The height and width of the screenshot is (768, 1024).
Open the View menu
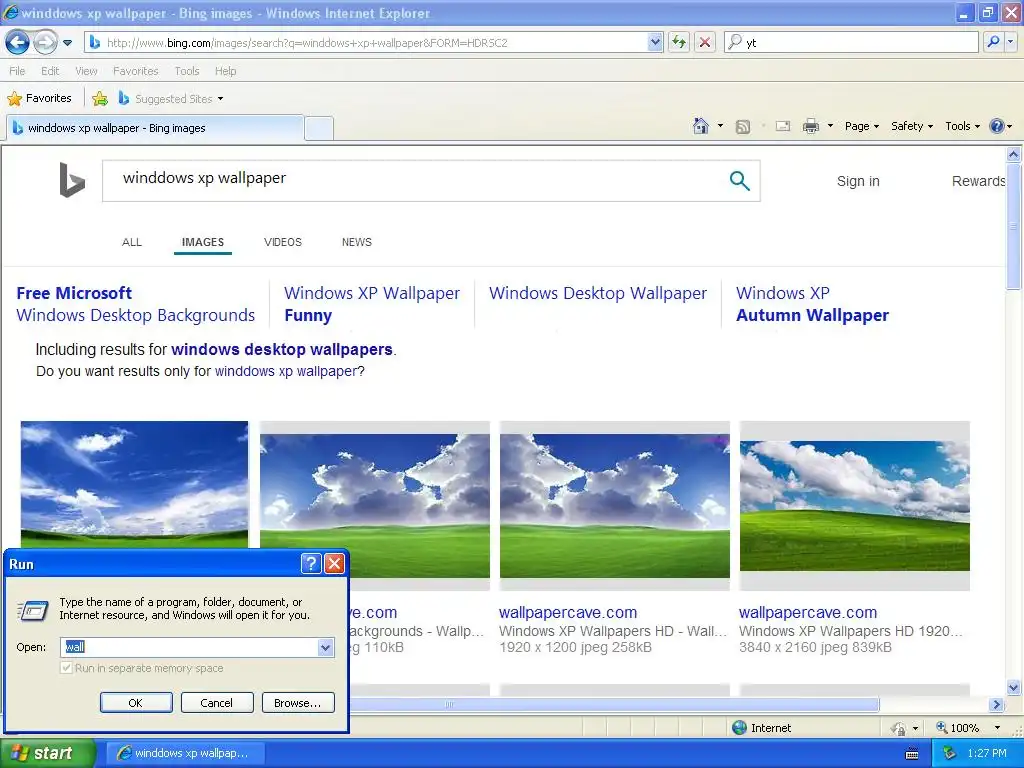pyautogui.click(x=86, y=71)
